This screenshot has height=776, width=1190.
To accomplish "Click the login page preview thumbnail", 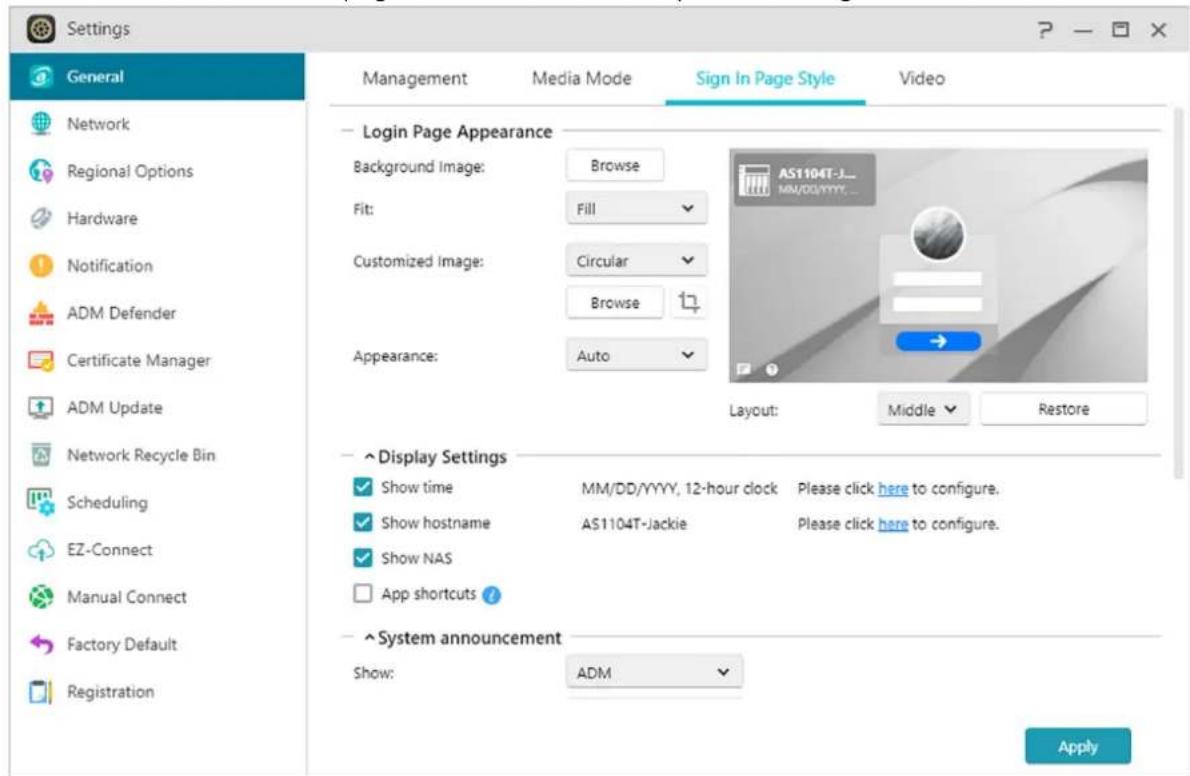I will coord(938,266).
